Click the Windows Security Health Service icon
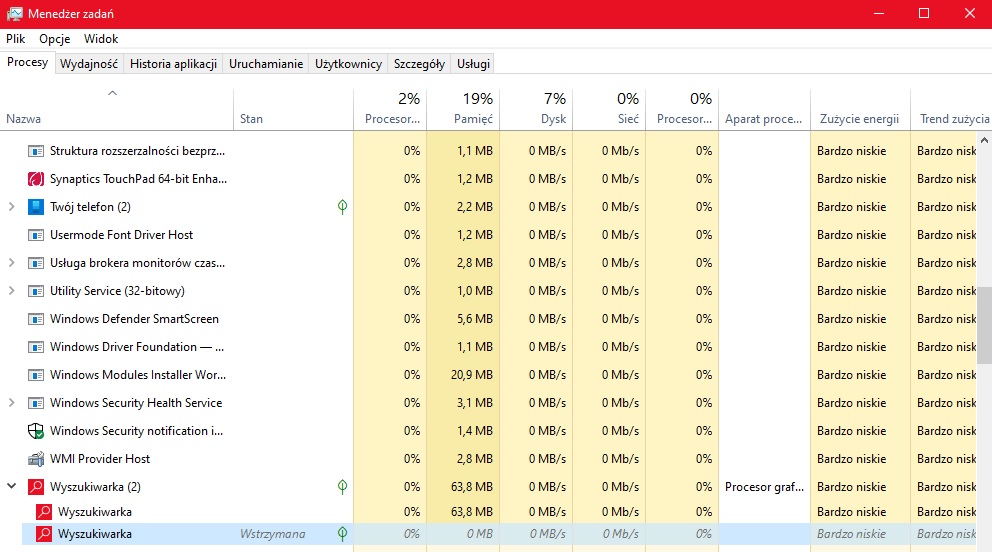Image resolution: width=992 pixels, height=552 pixels. (x=36, y=403)
